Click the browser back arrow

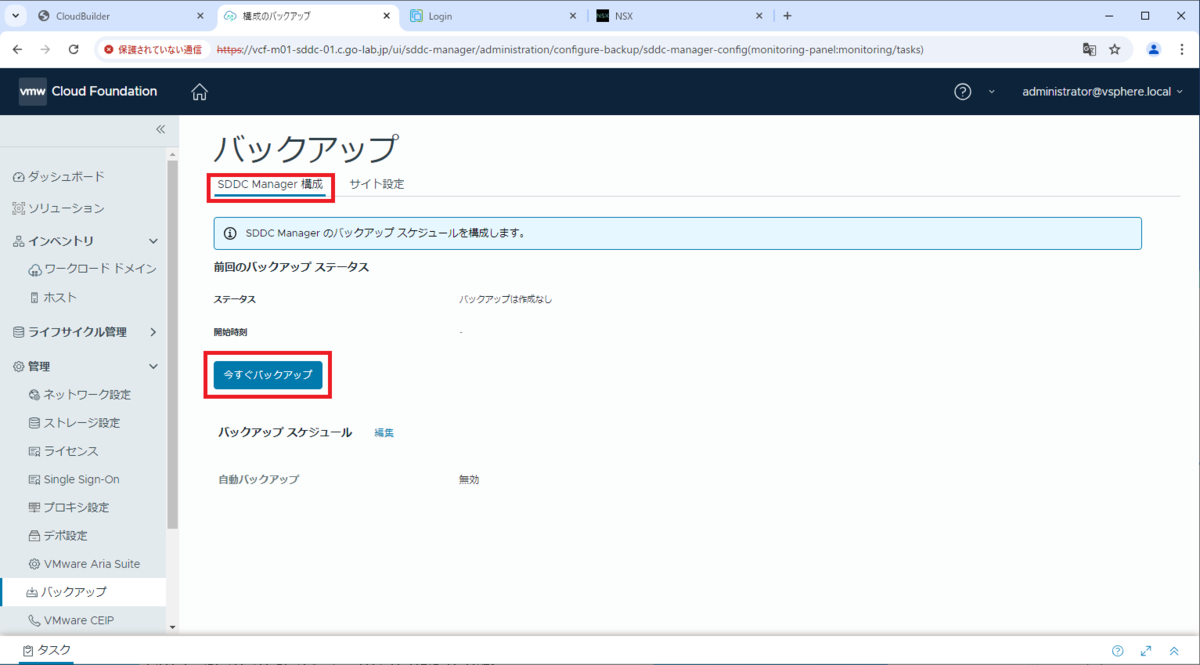17,49
